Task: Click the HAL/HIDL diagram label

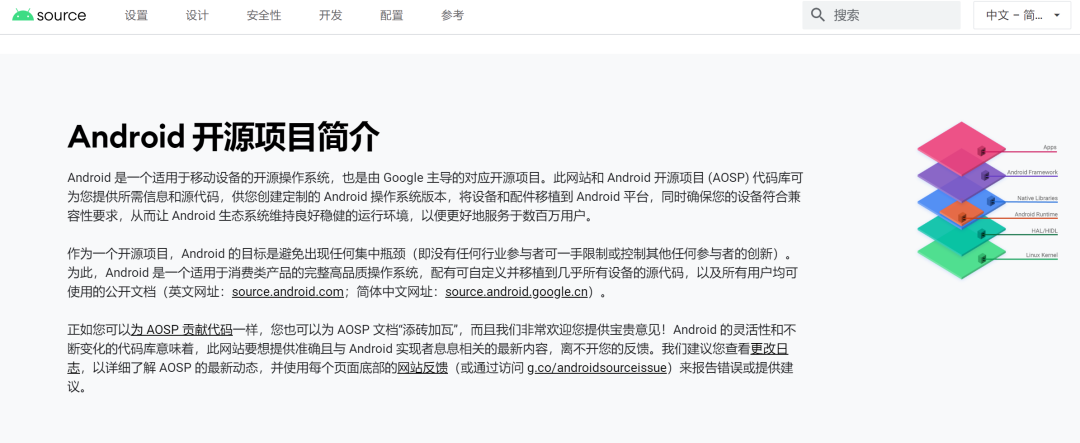Action: click(x=1044, y=231)
